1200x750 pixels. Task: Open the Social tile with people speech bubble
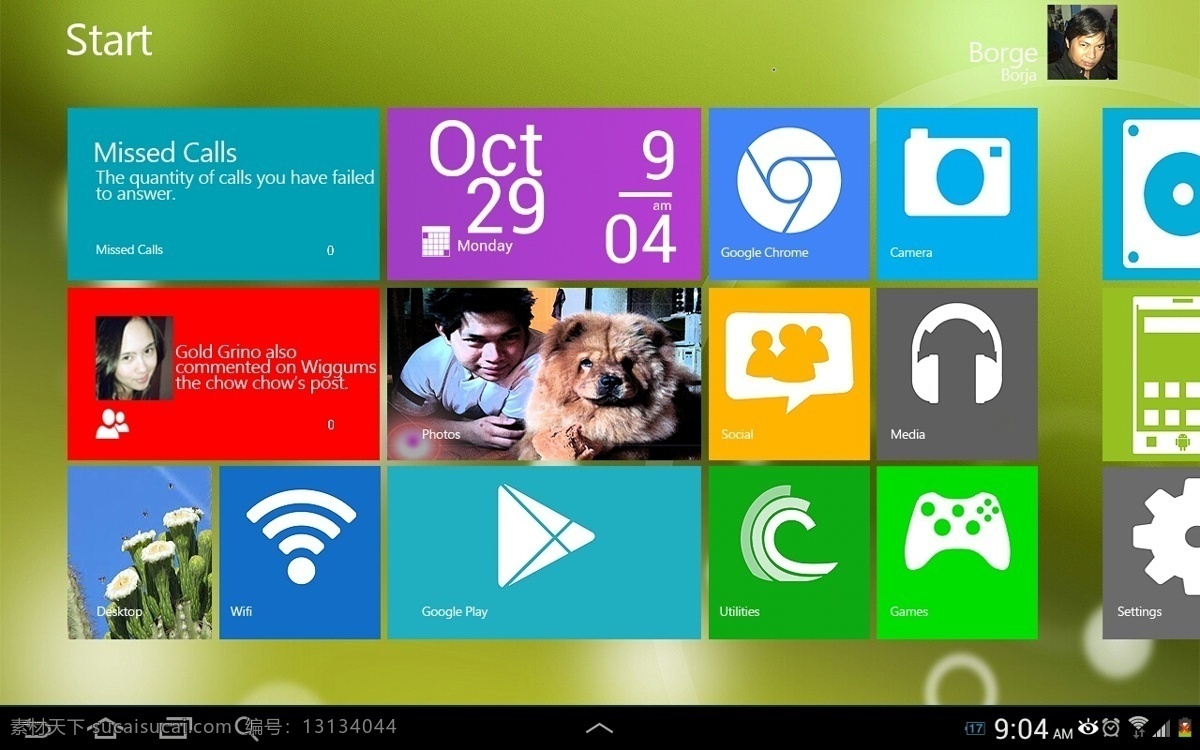(789, 374)
